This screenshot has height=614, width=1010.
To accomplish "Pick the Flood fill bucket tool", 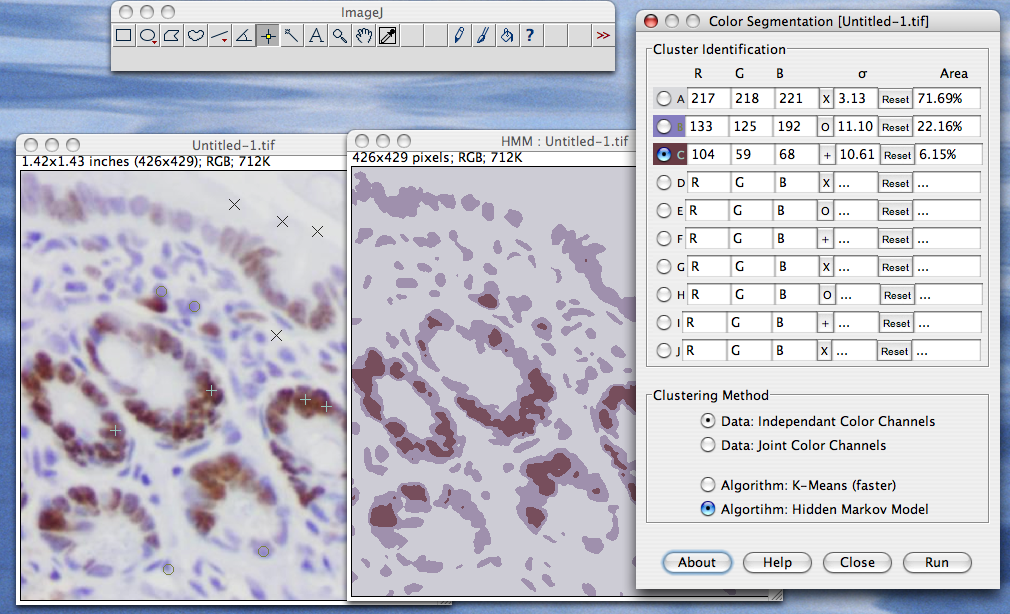I will [507, 36].
